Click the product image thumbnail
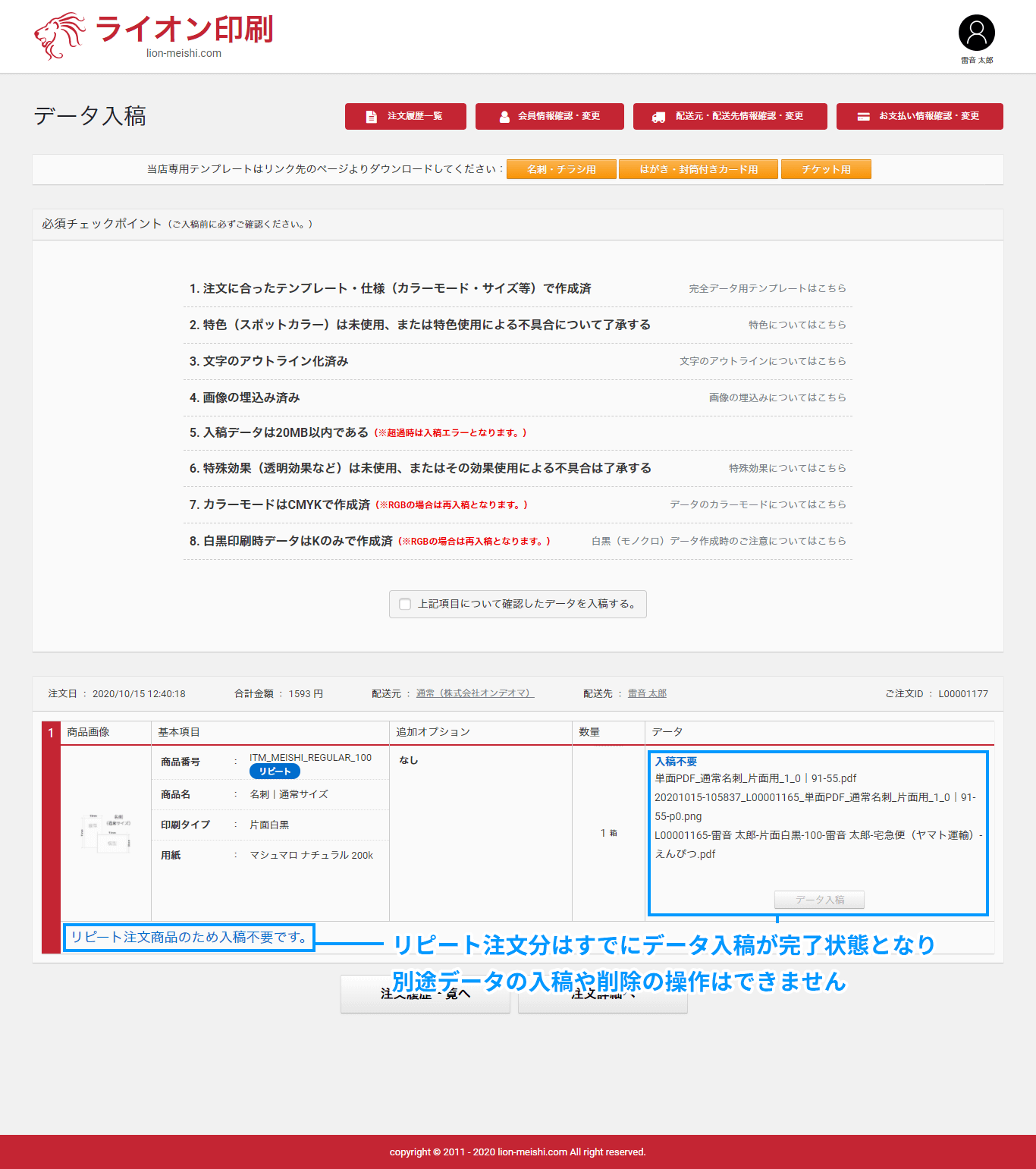 pos(105,832)
